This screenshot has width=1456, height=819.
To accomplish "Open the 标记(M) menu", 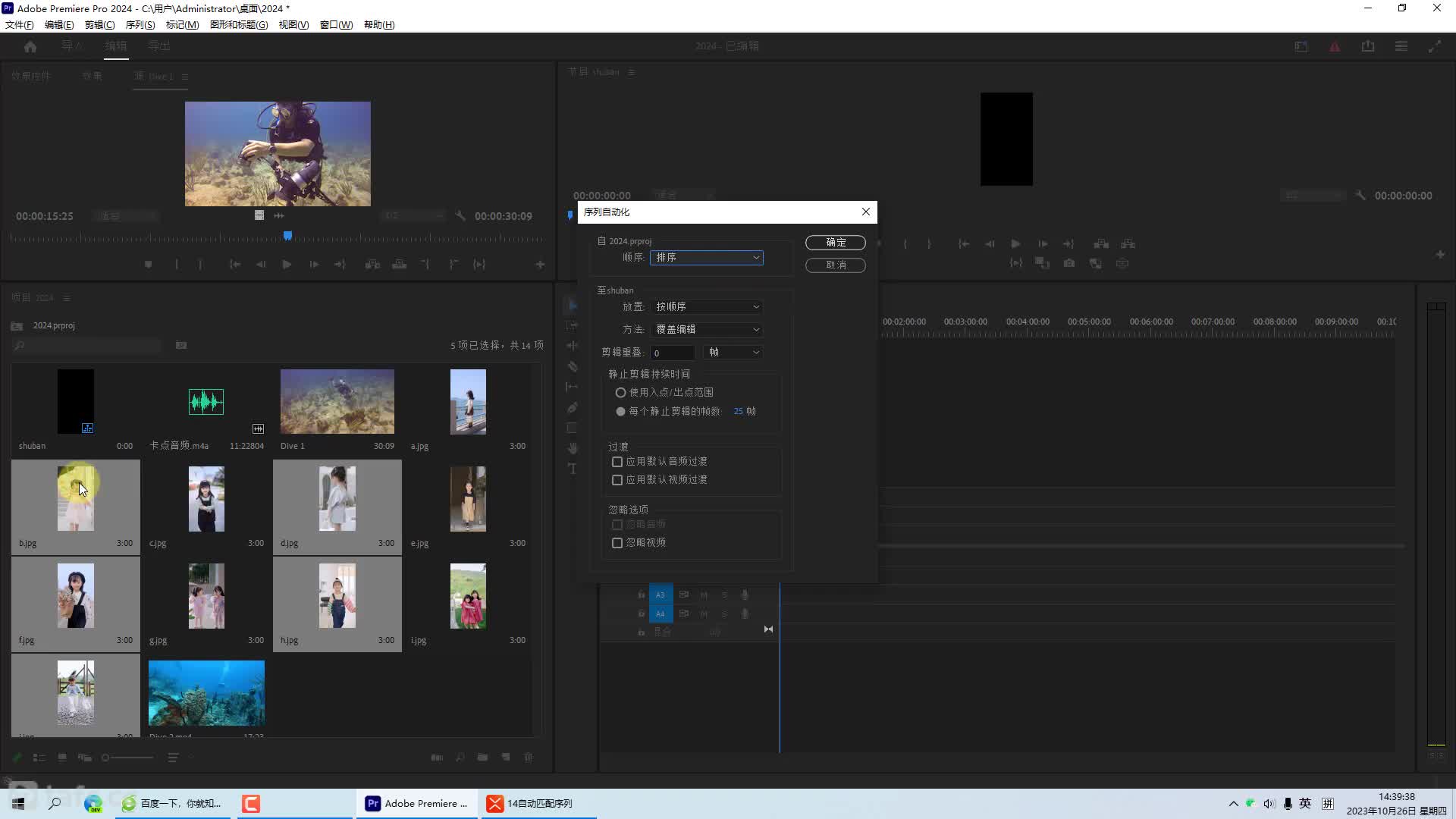I will click(182, 24).
